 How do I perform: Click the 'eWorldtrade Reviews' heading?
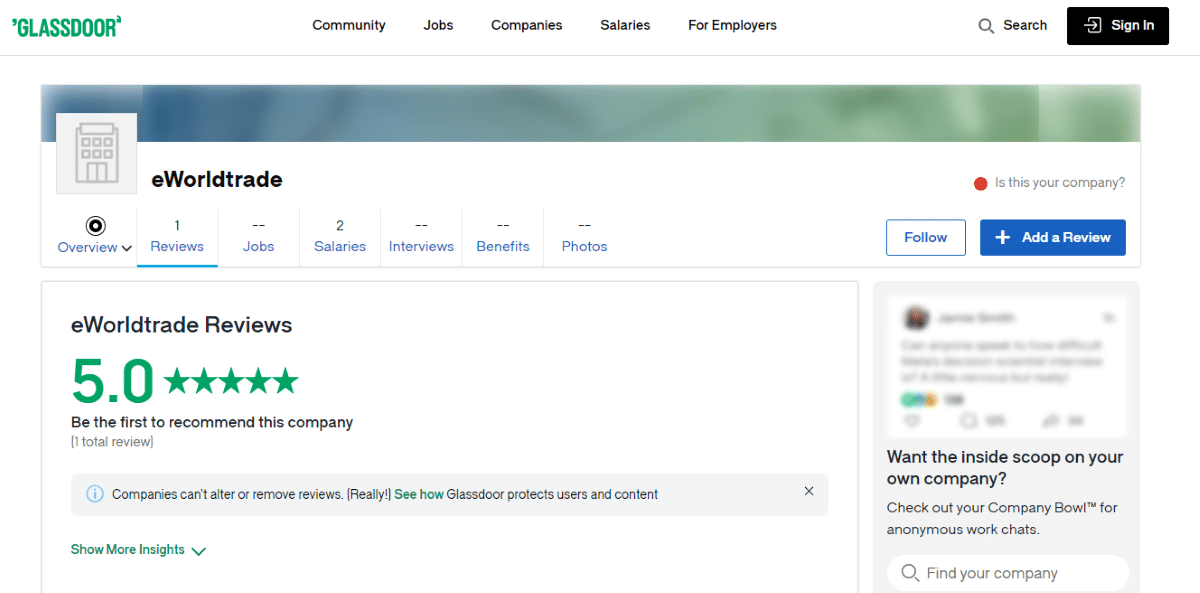click(182, 325)
